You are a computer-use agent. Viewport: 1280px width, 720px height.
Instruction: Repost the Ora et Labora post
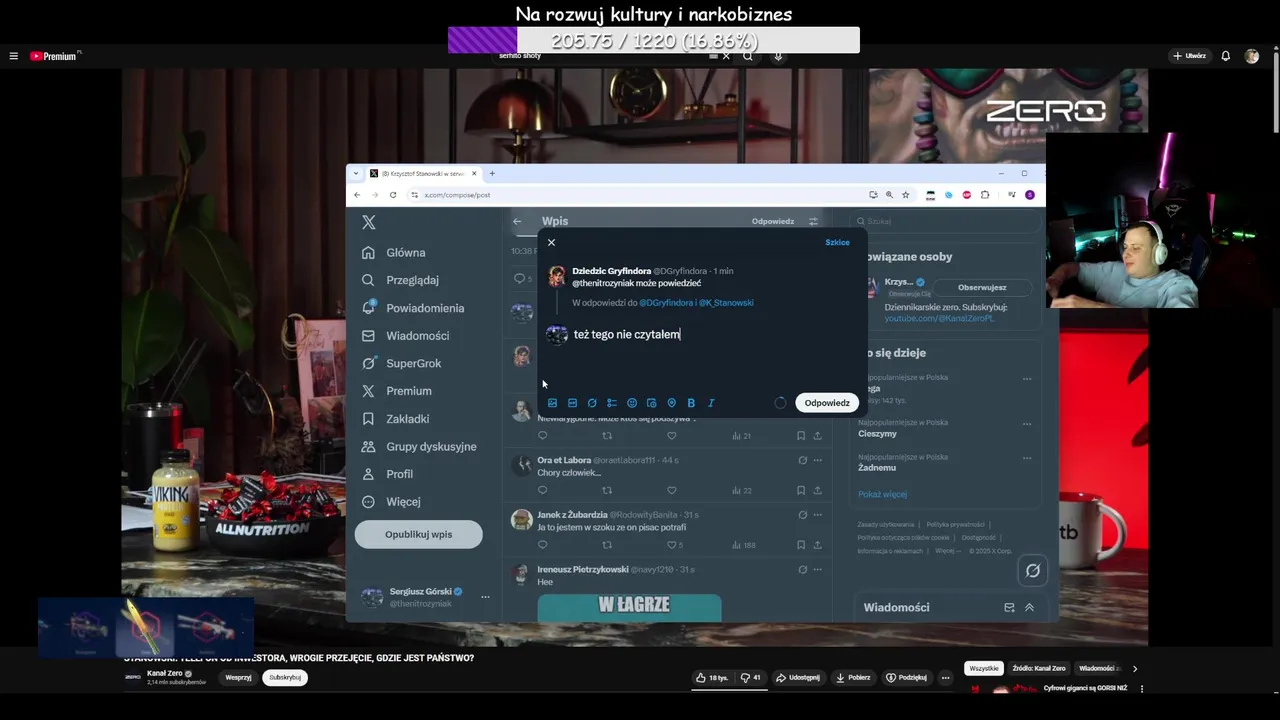[607, 490]
